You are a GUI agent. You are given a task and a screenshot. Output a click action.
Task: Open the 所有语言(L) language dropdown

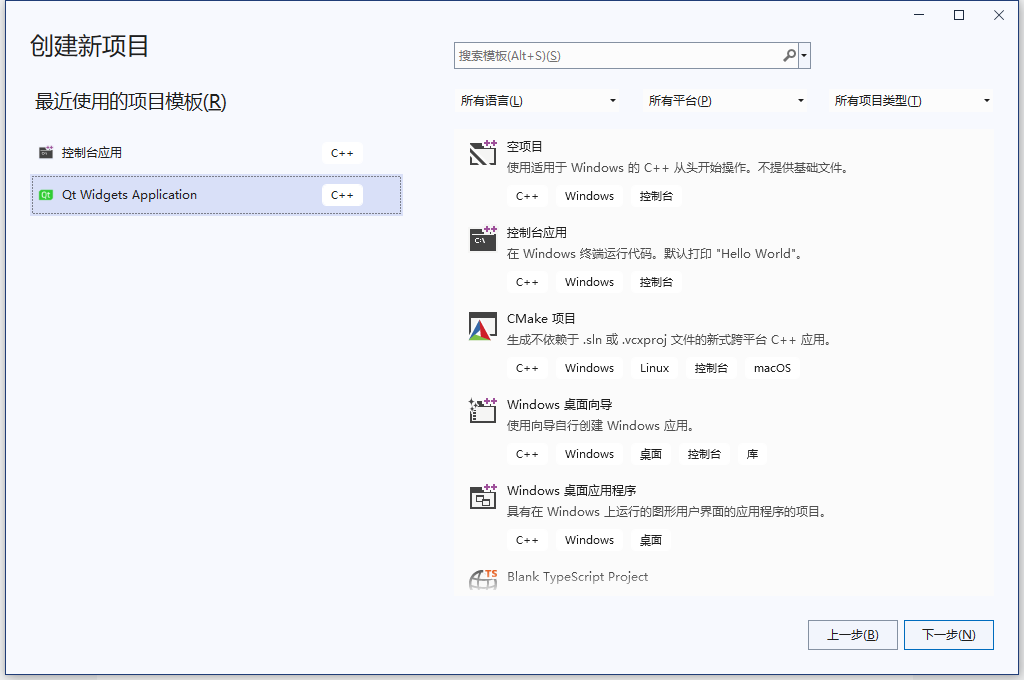coord(537,101)
